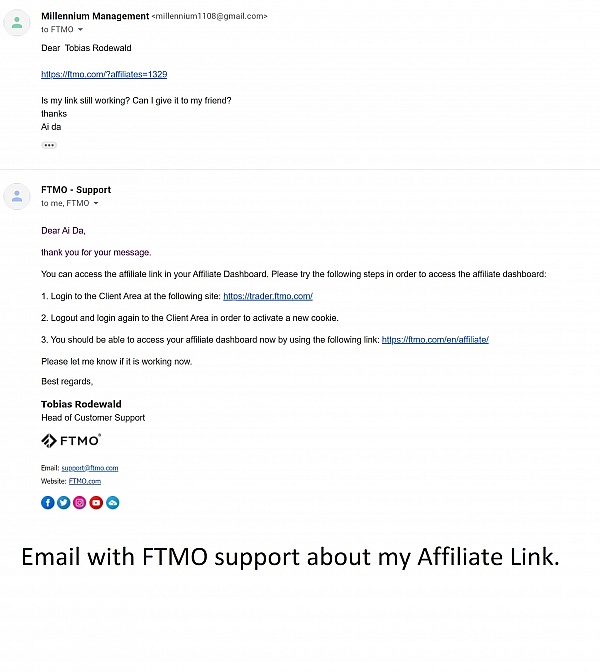
Task: Open the ftmo.com/en/affiliate/ link
Action: 435,340
